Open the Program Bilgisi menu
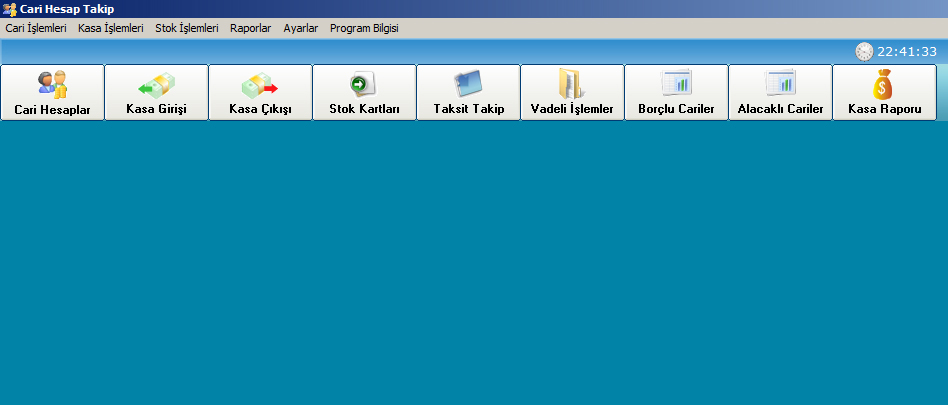The width and height of the screenshot is (948, 405). tap(364, 28)
